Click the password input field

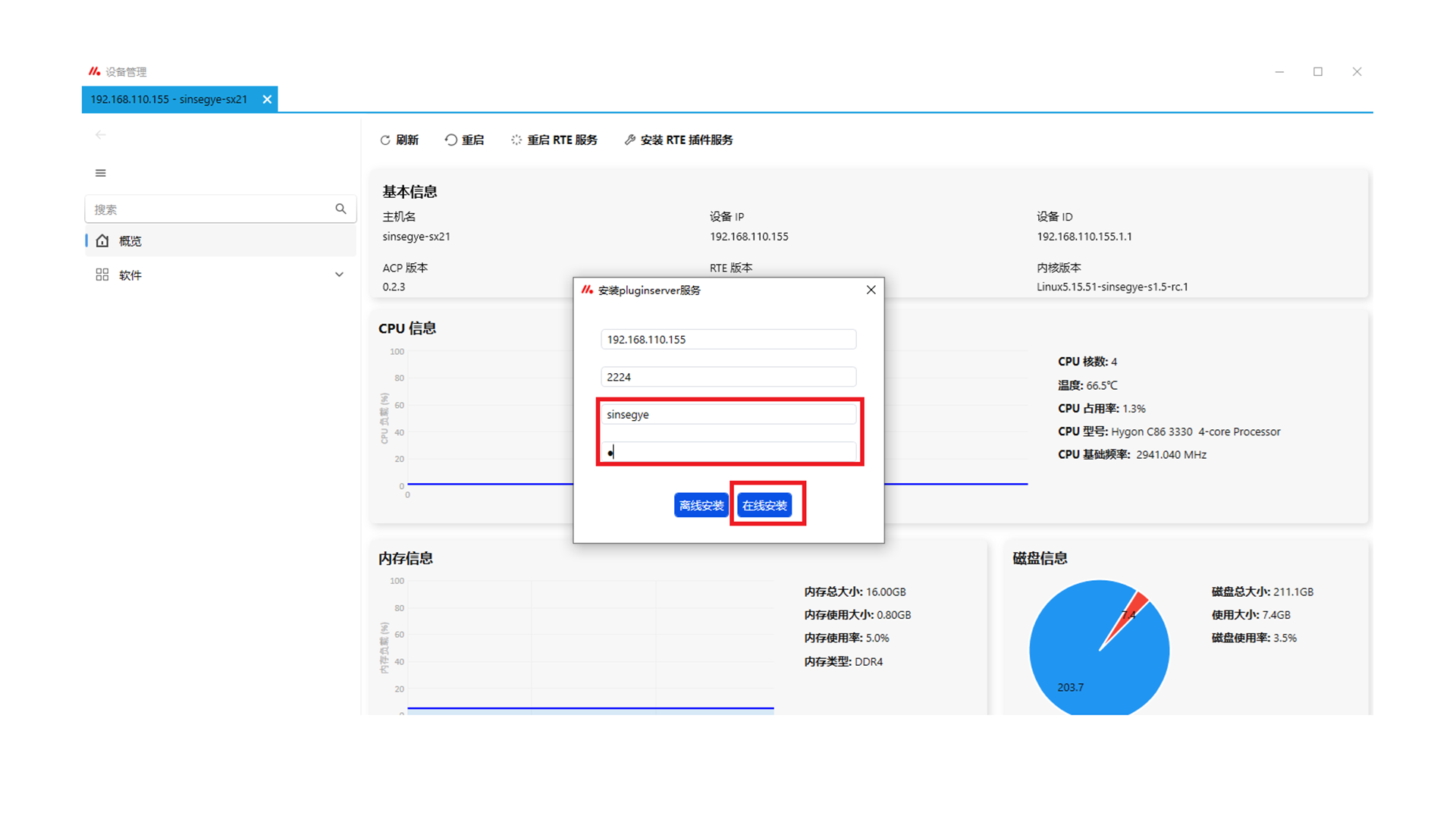point(728,453)
